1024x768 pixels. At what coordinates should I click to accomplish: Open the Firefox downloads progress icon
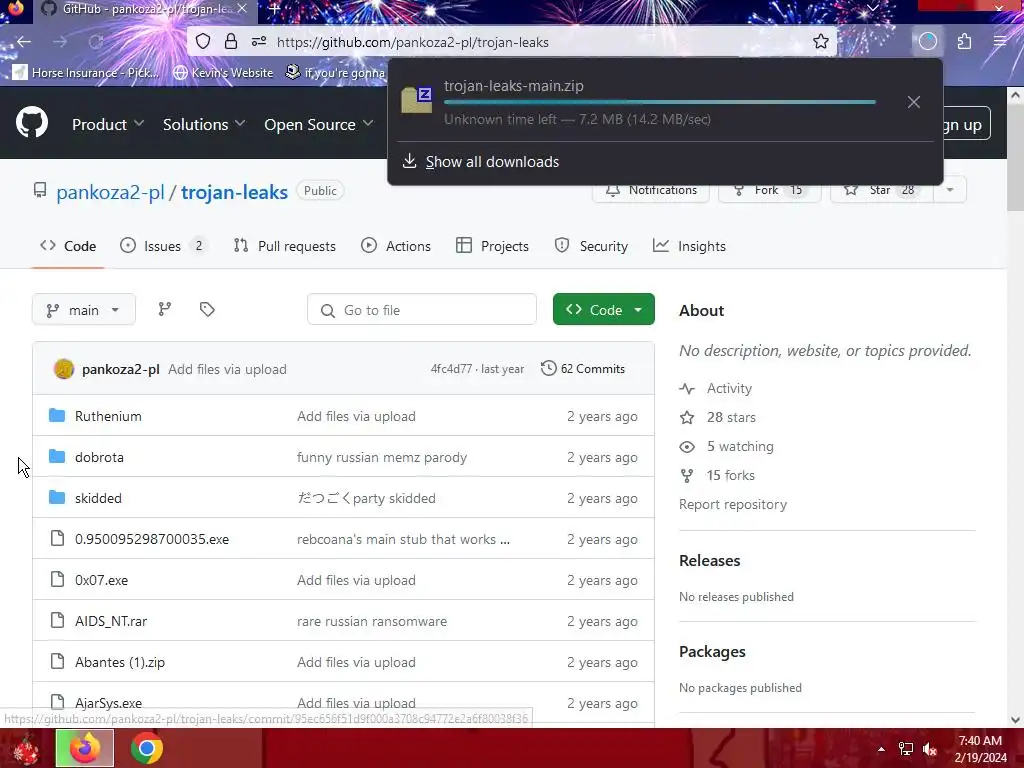pos(928,42)
